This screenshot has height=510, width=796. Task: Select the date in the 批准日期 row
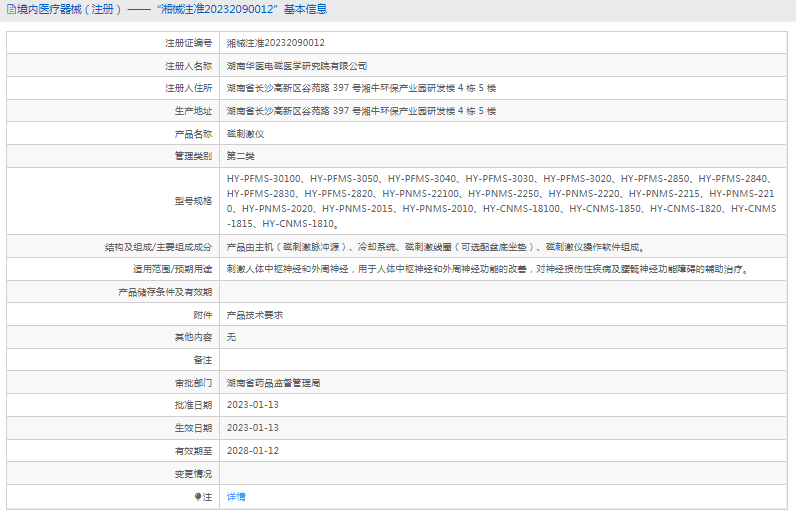point(253,405)
